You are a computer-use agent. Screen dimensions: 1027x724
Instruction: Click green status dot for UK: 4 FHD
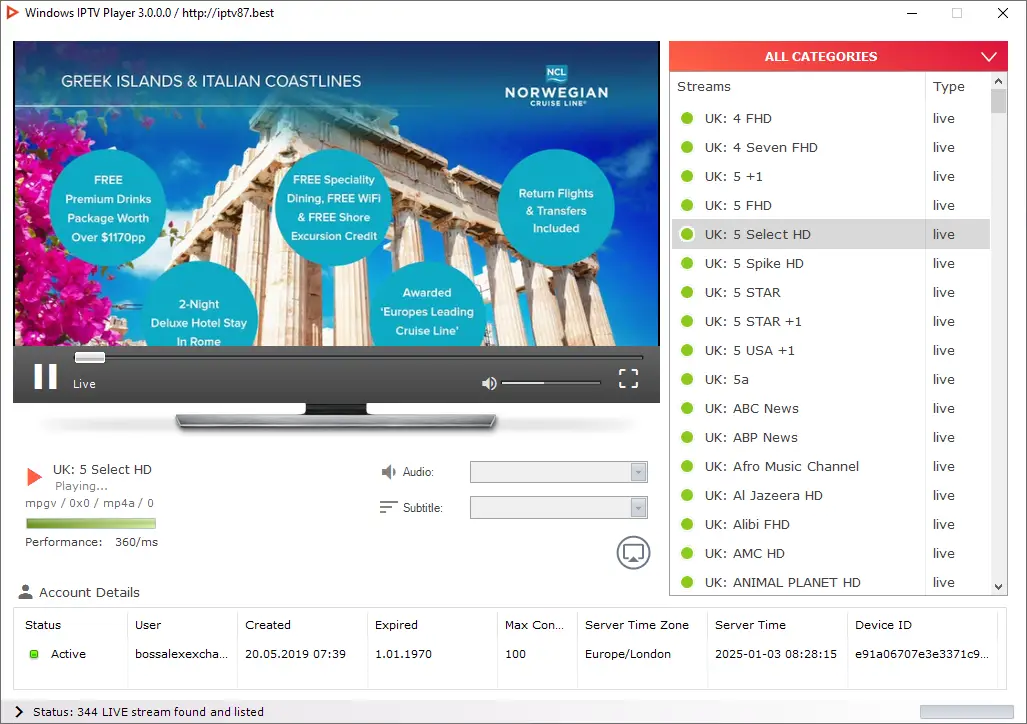687,119
